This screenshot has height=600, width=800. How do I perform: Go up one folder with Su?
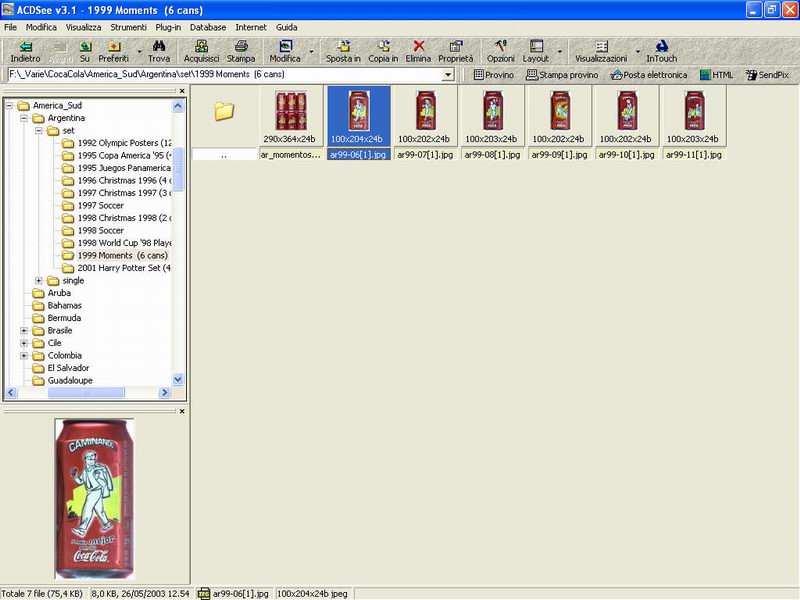tap(85, 52)
